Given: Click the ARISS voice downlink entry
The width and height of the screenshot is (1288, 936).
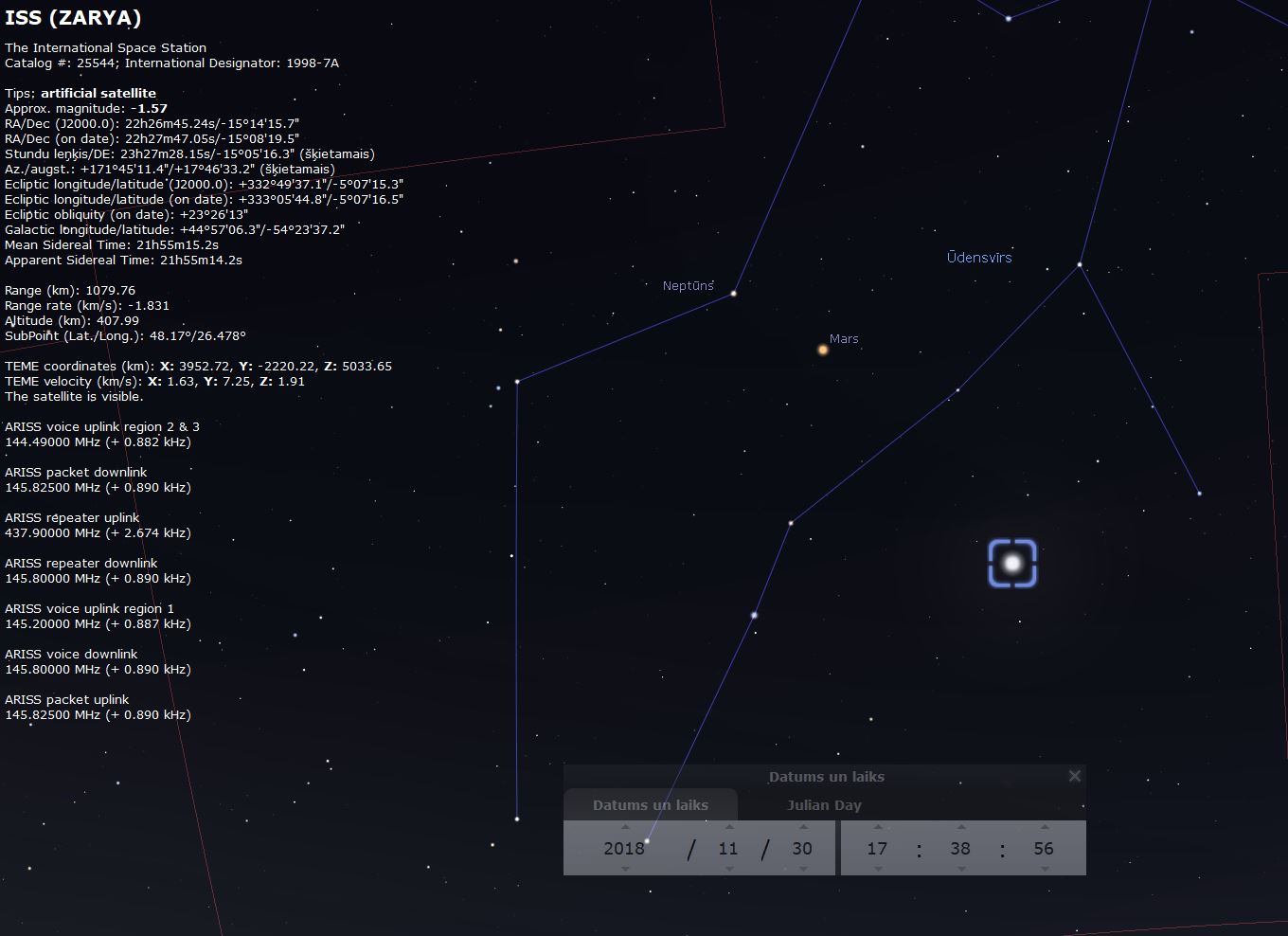Looking at the screenshot, I should (71, 655).
